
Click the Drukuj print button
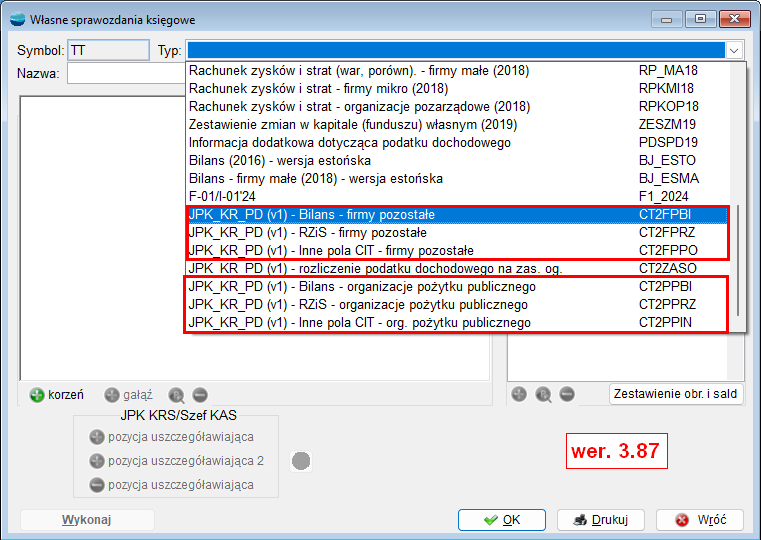pos(600,520)
